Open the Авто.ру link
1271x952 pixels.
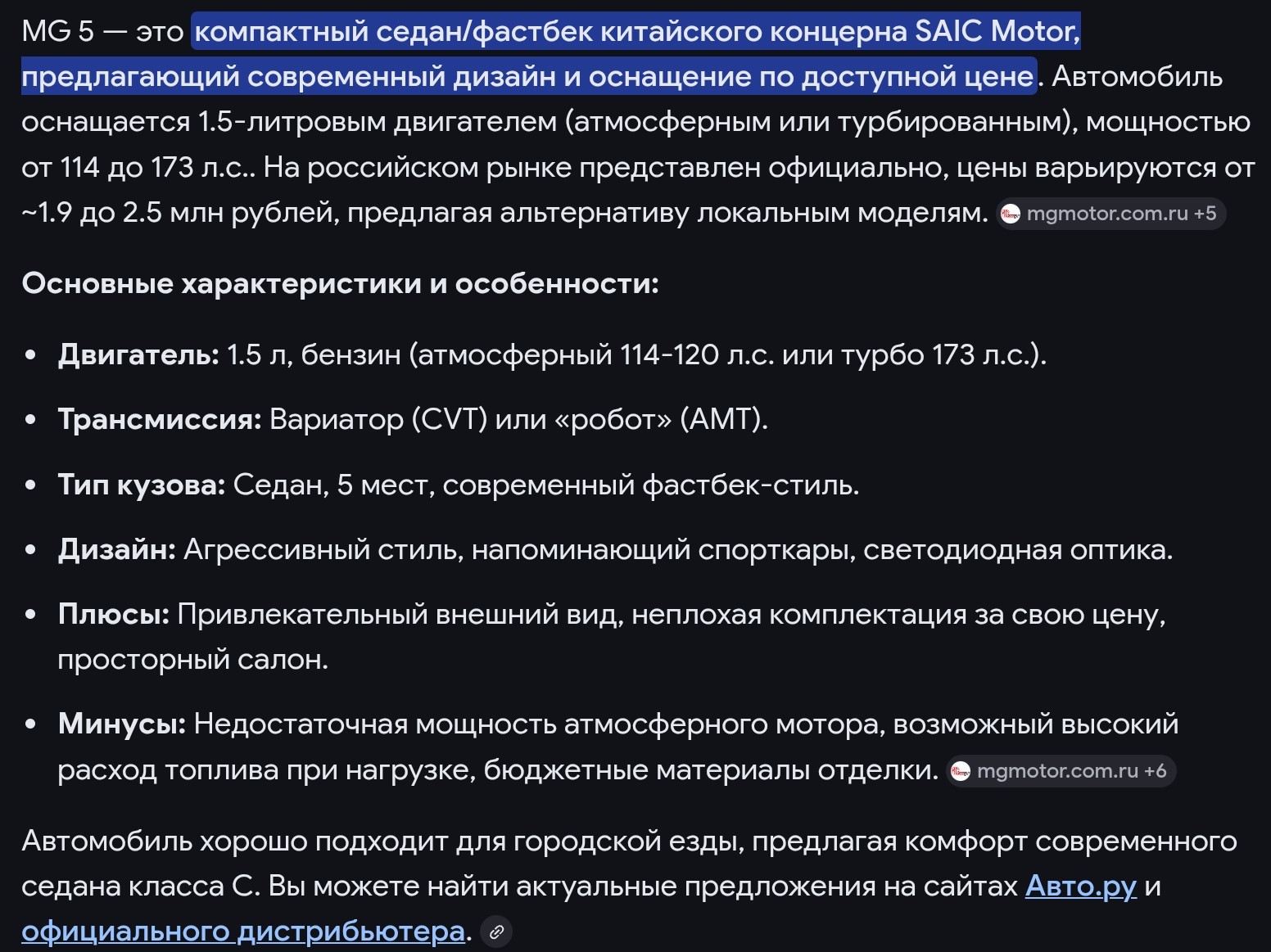pyautogui.click(x=1080, y=886)
